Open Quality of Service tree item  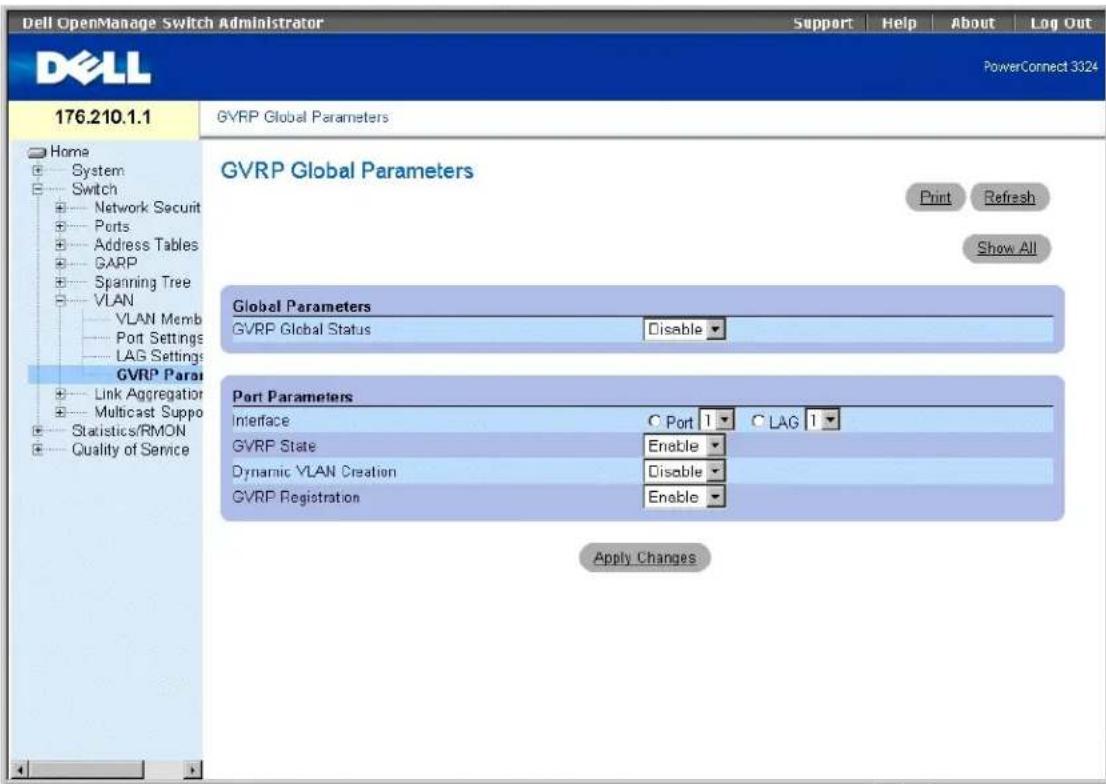tap(130, 450)
